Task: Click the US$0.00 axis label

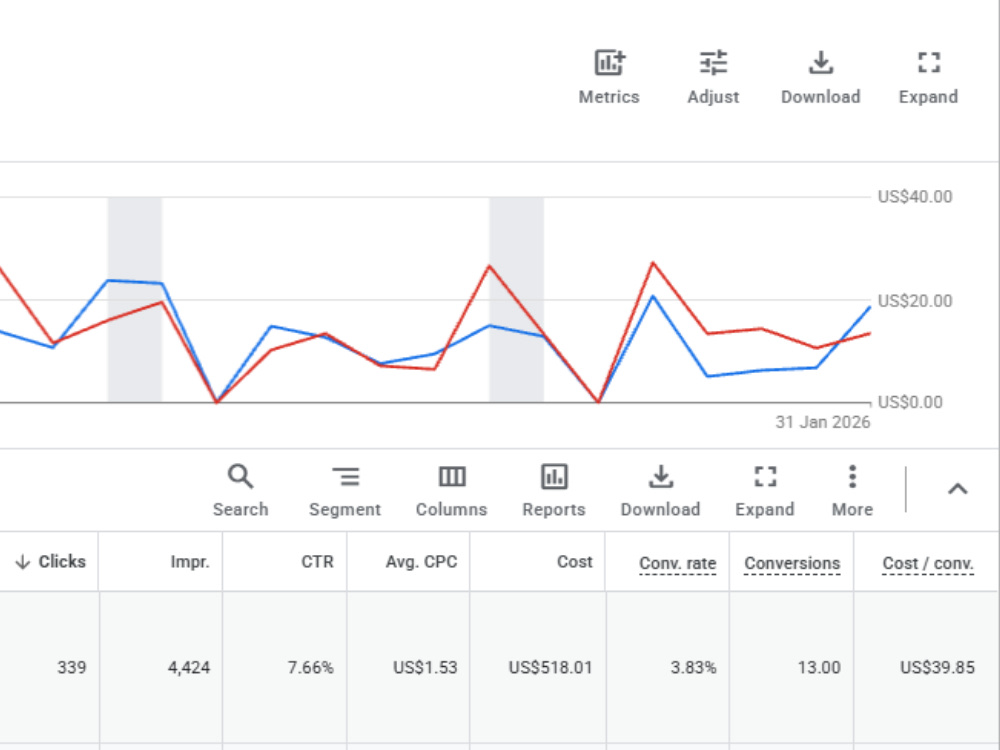Action: pos(910,402)
